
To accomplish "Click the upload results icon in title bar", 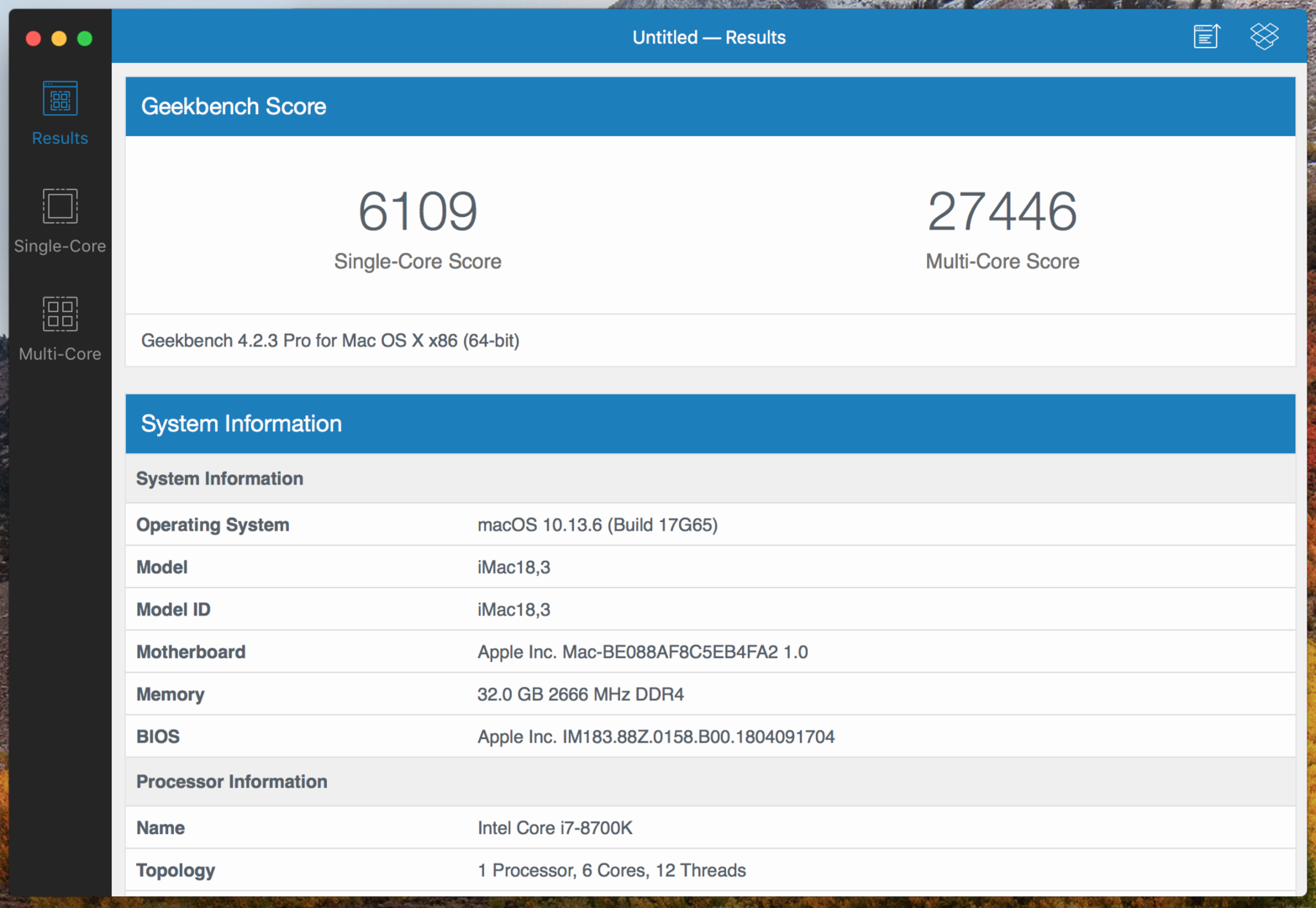I will [x=1206, y=36].
